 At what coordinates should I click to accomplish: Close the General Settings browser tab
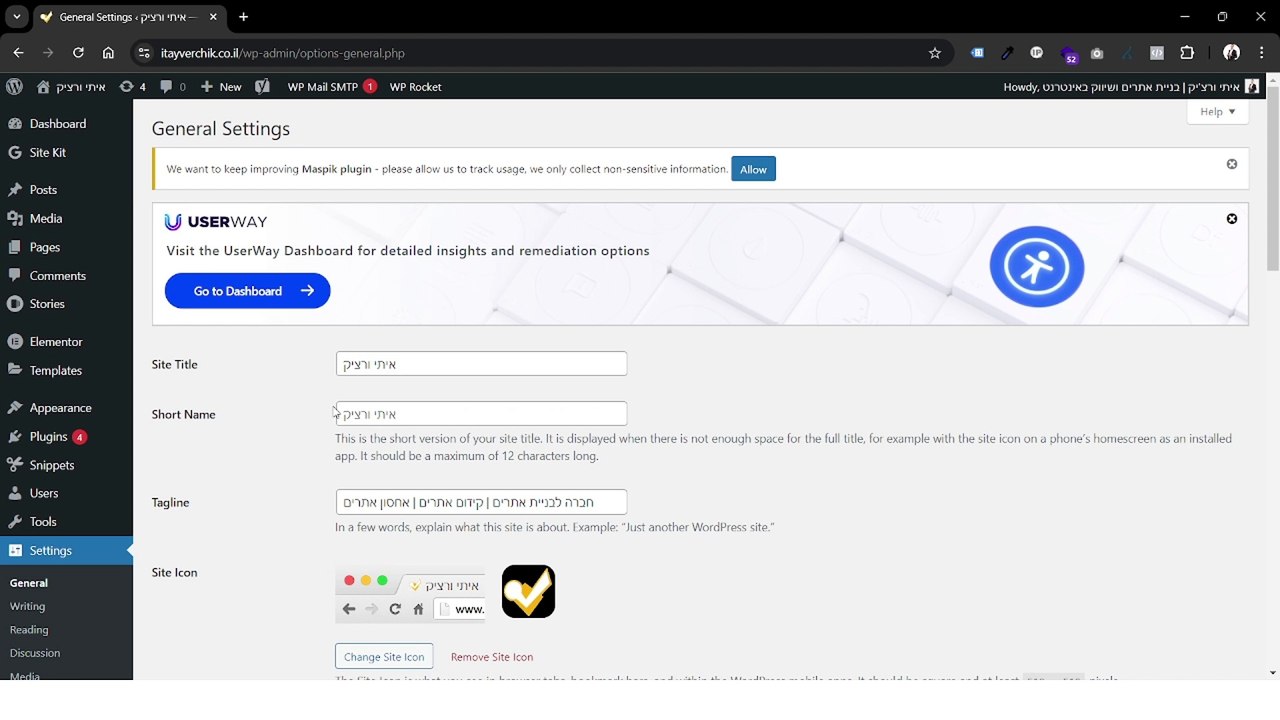(213, 17)
